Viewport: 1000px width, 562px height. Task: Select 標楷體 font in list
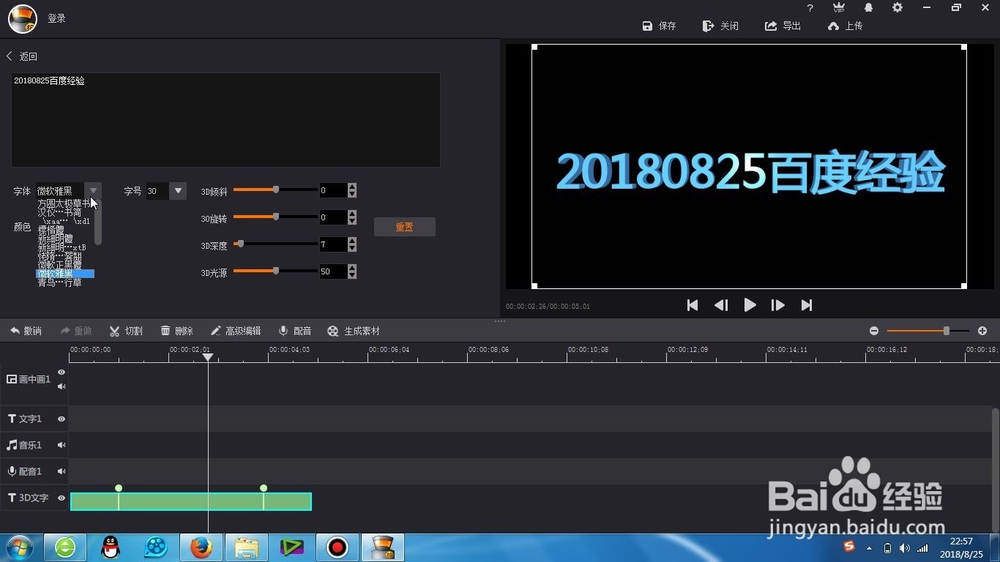[51, 229]
